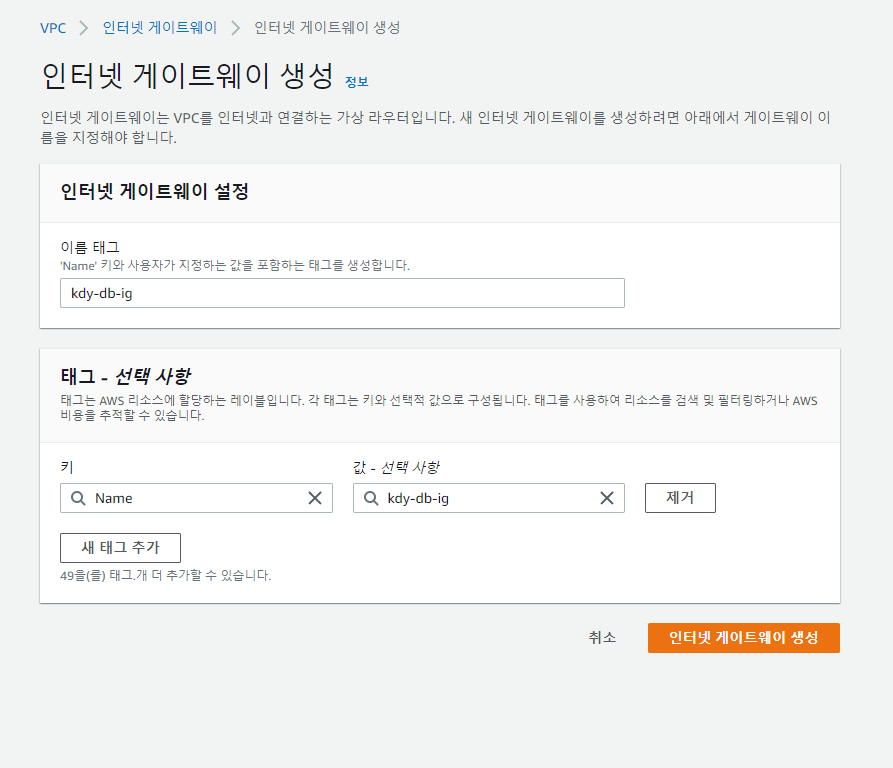Clear the kdy-db-ig value field with X
The height and width of the screenshot is (768, 893).
pyautogui.click(x=607, y=498)
